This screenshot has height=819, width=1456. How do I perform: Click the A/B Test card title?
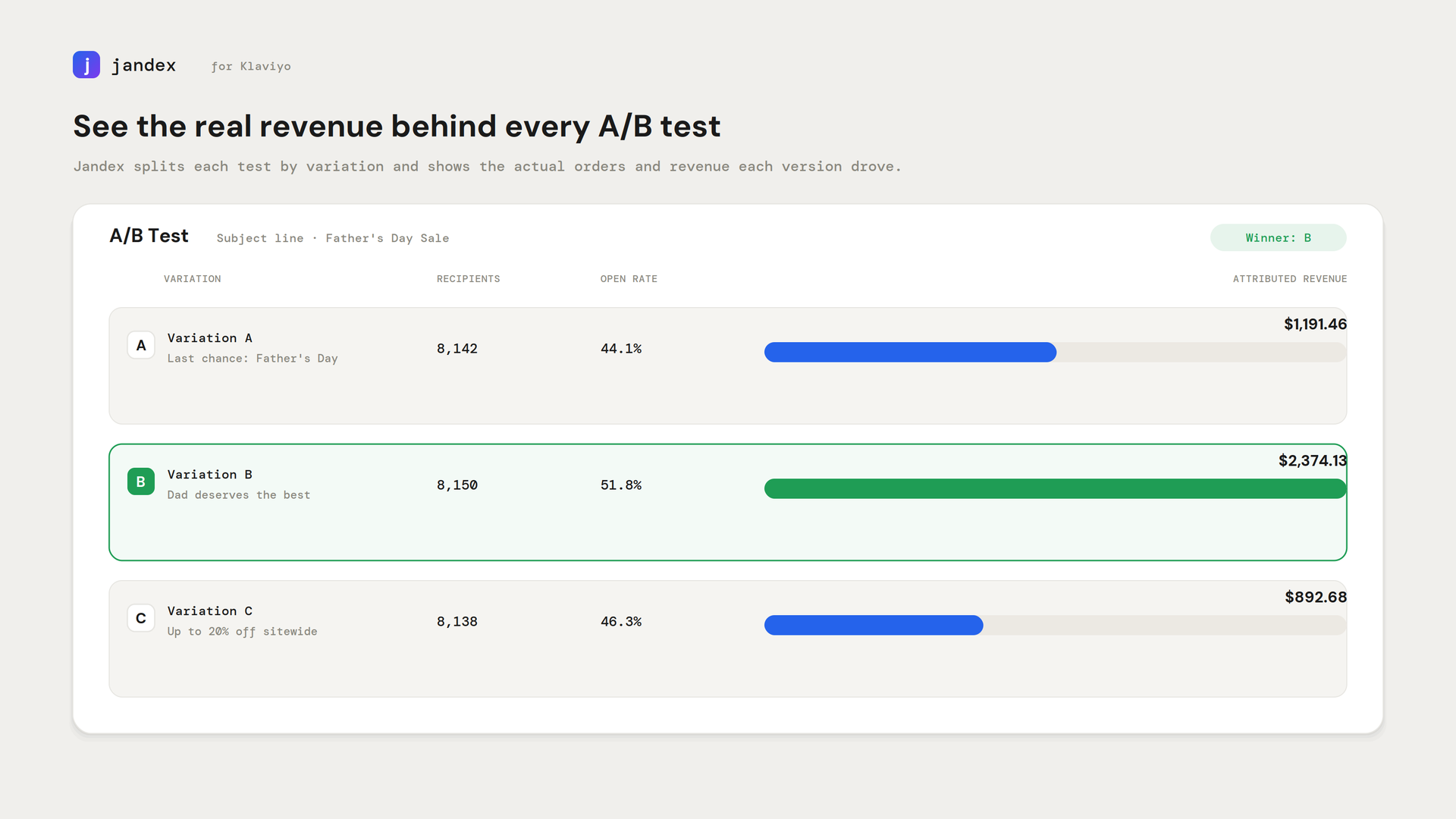click(149, 236)
